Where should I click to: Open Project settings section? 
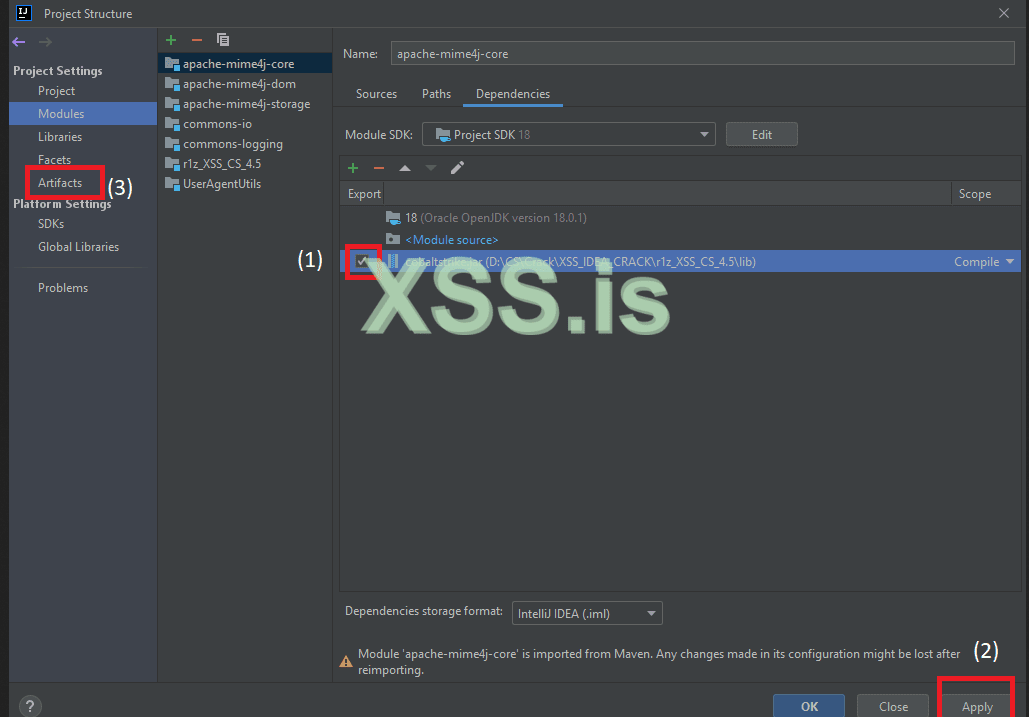click(56, 91)
